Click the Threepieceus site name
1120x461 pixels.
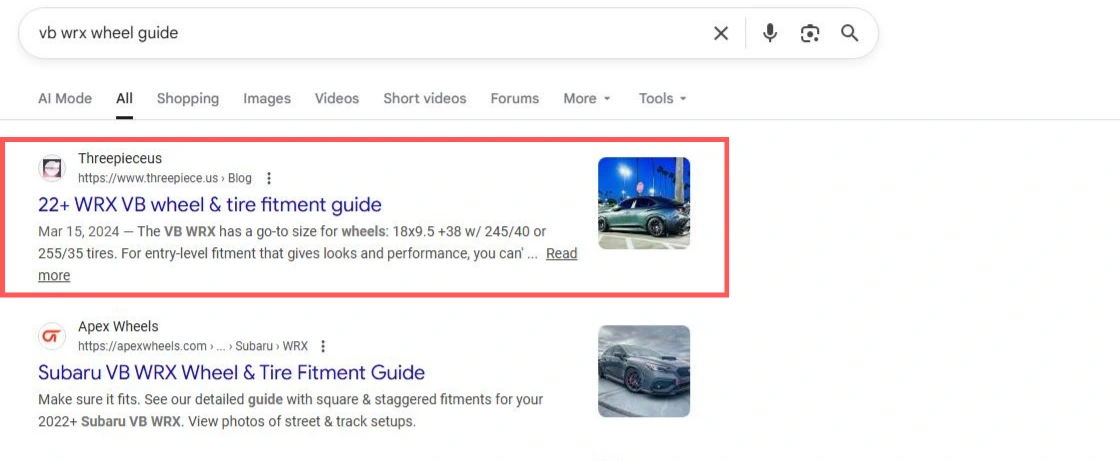click(x=120, y=159)
